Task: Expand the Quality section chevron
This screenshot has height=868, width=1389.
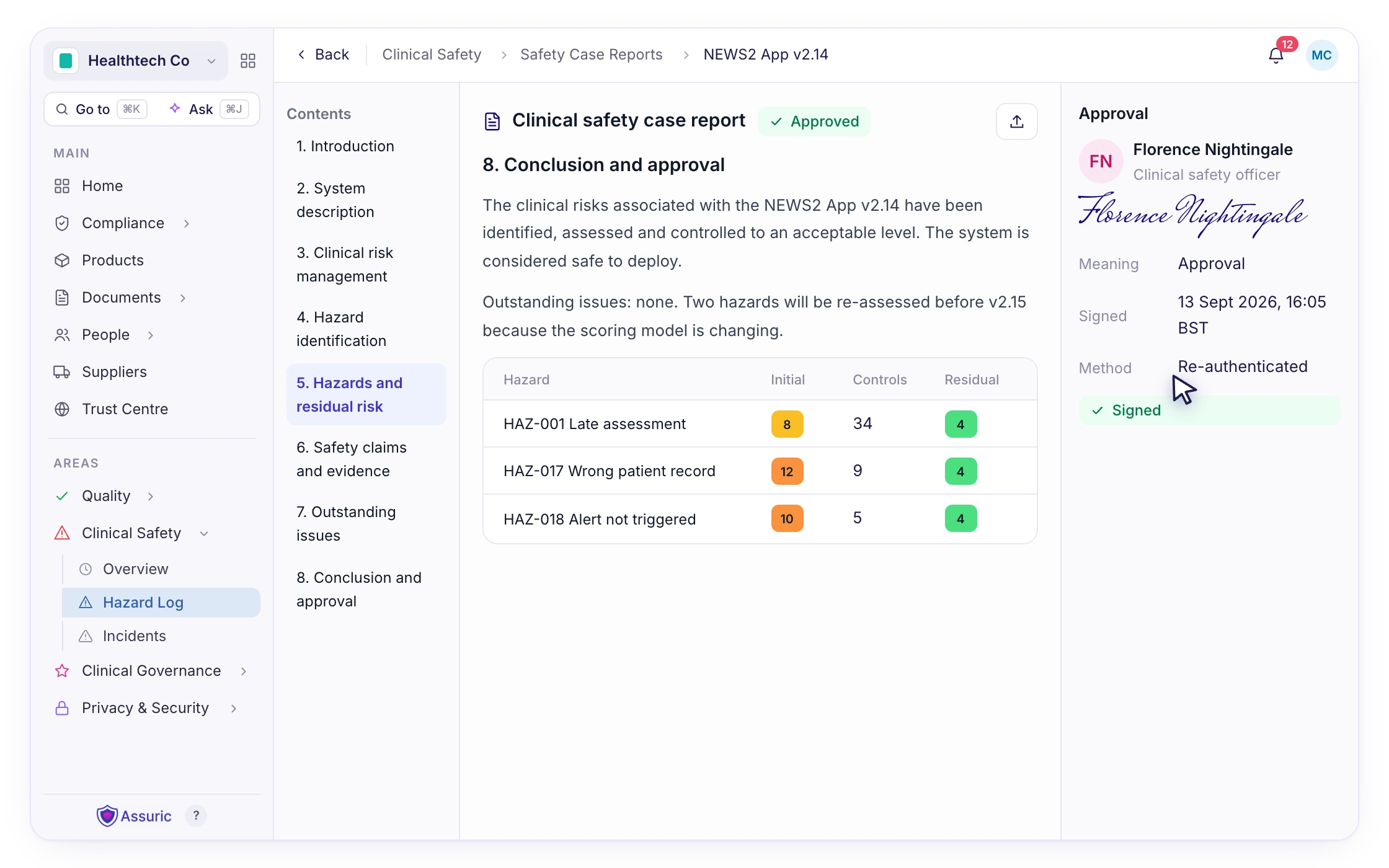Action: click(x=151, y=497)
